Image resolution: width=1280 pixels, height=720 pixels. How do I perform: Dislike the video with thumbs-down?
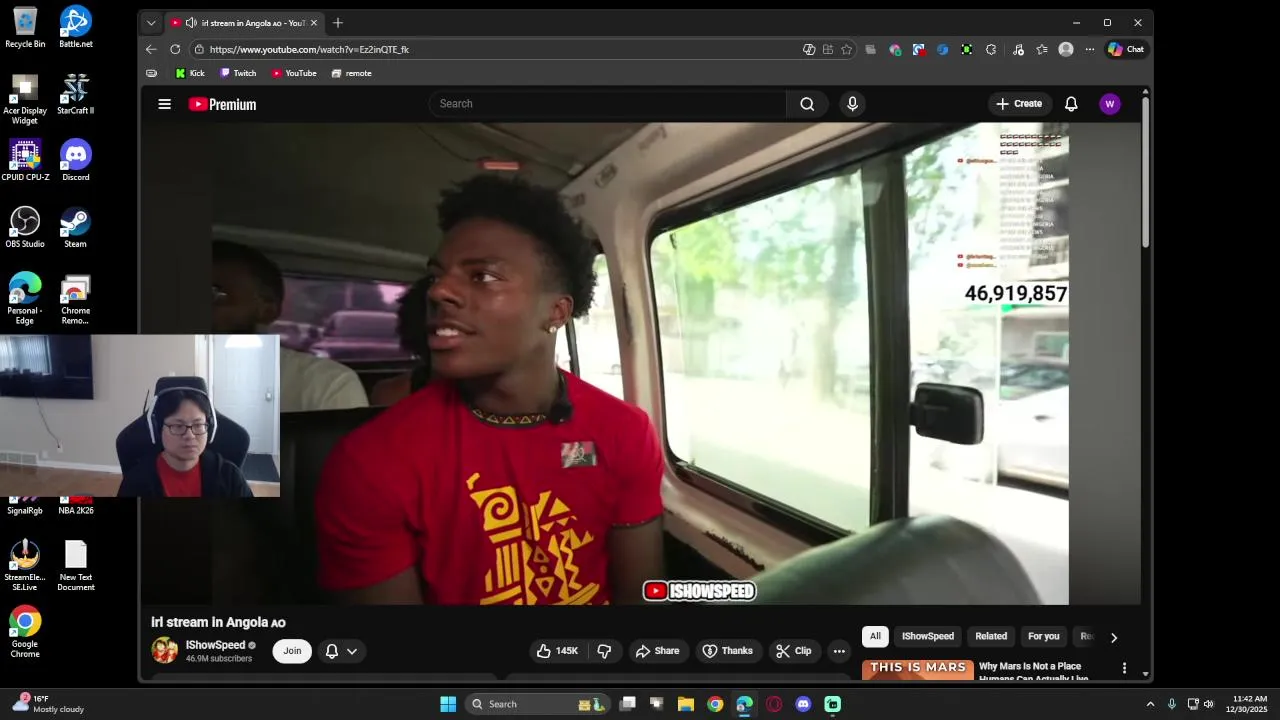(604, 651)
